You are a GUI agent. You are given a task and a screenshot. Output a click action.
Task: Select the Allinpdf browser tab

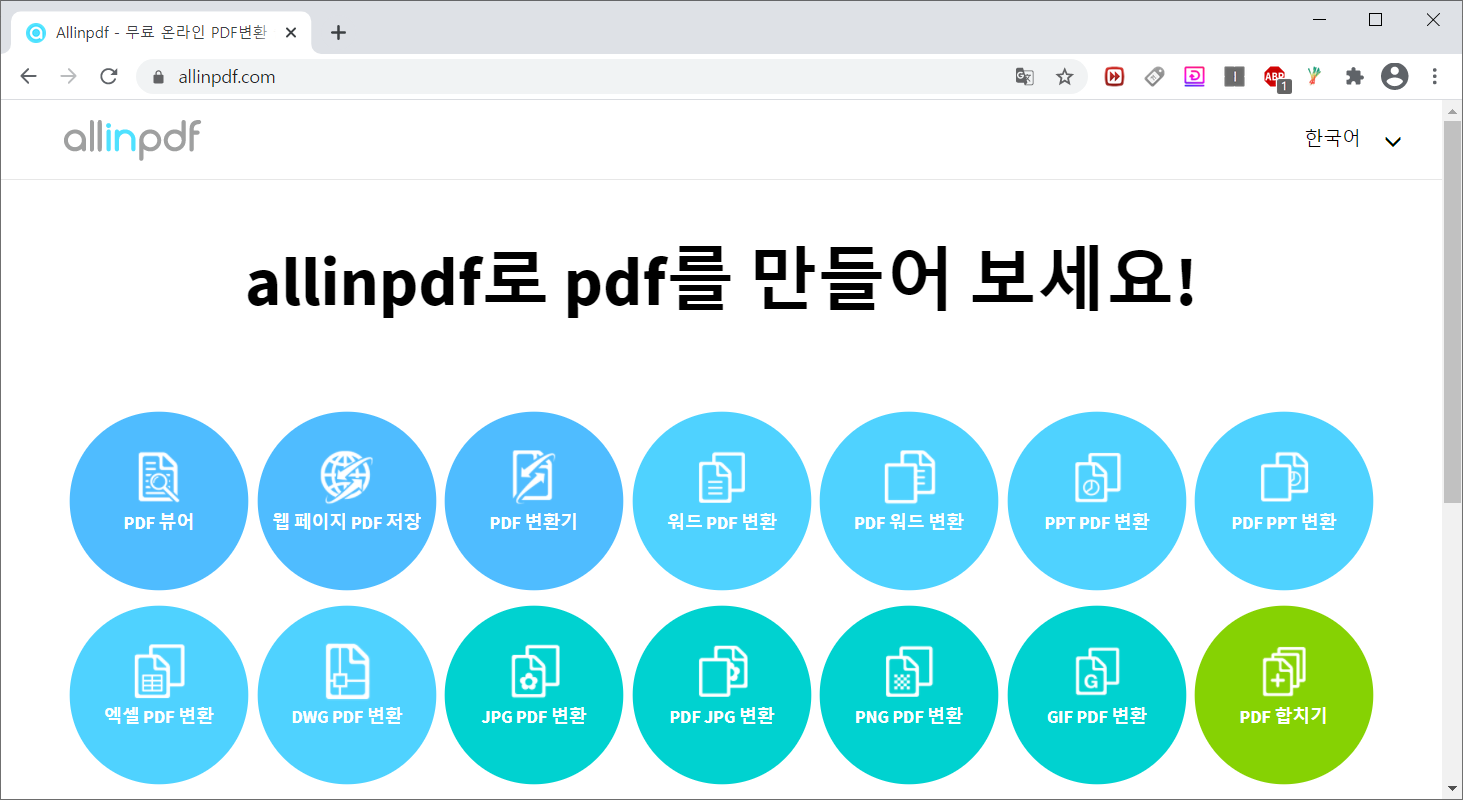tap(160, 33)
